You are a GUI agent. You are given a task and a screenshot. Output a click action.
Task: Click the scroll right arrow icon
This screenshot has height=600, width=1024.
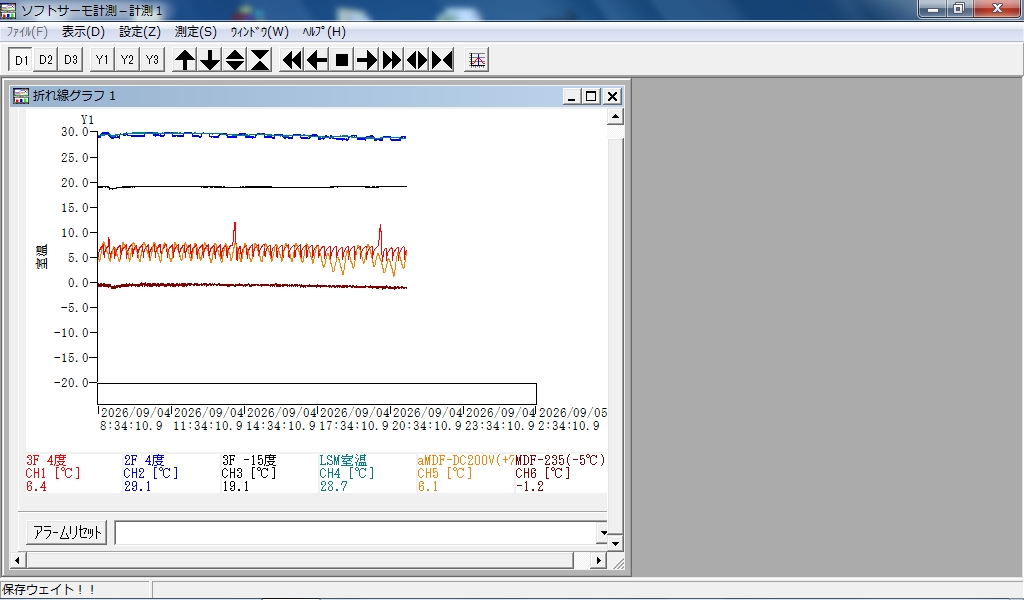pos(367,60)
